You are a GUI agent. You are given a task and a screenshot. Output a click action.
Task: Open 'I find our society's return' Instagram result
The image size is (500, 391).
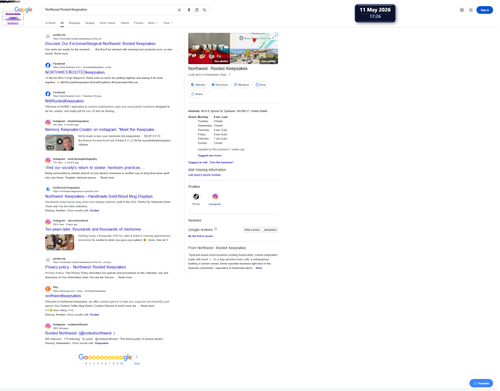(94, 167)
